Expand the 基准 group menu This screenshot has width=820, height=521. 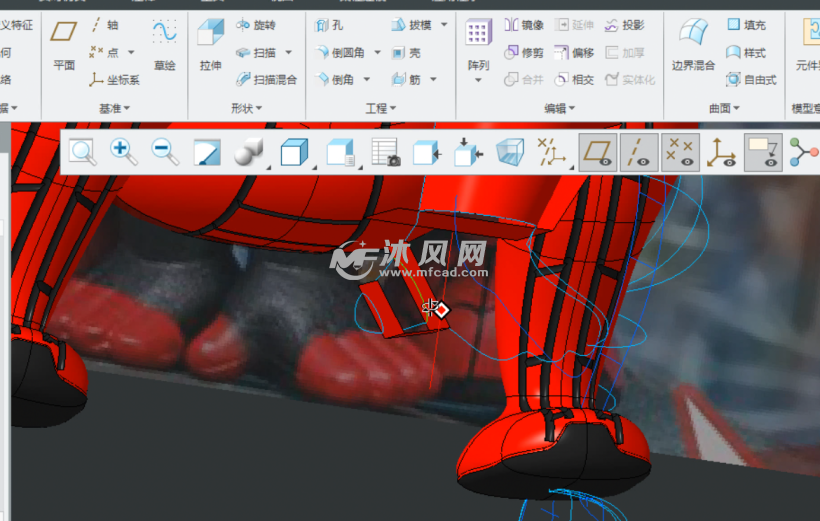114,108
